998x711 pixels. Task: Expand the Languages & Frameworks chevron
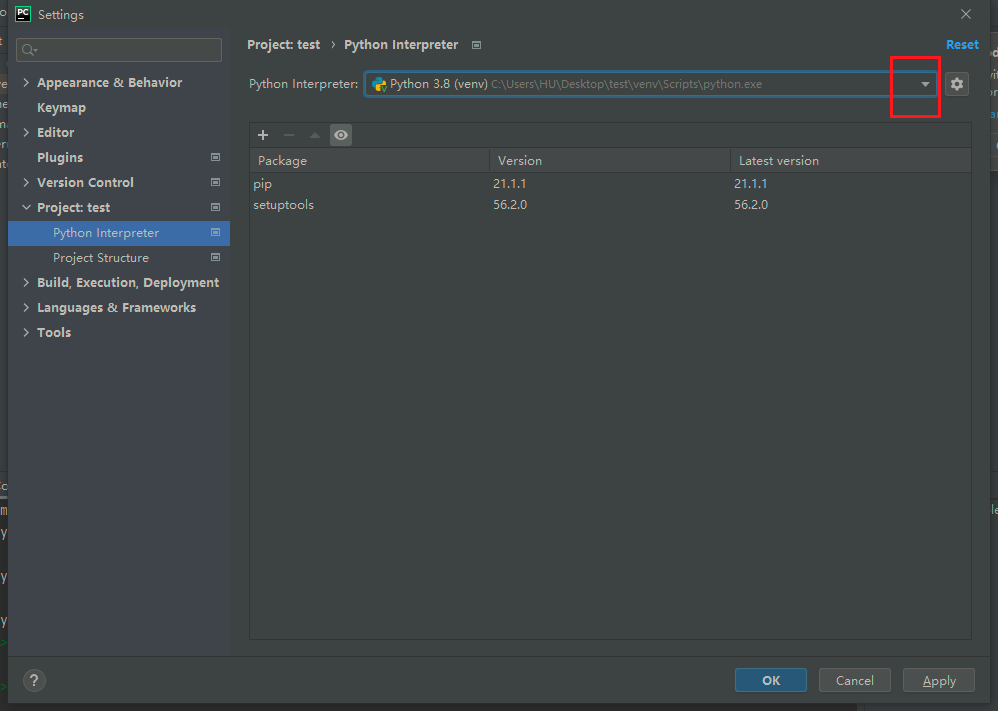click(x=26, y=307)
